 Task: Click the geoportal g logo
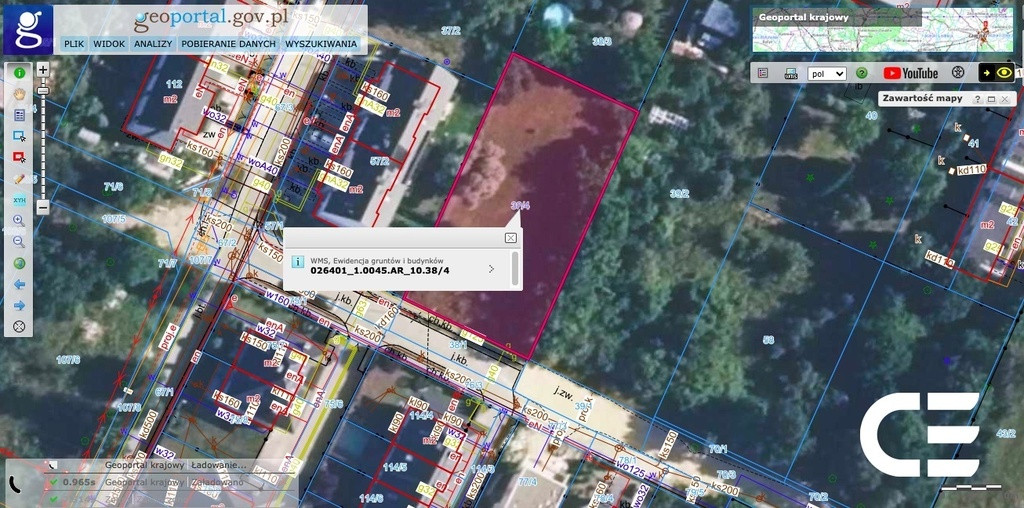point(27,30)
